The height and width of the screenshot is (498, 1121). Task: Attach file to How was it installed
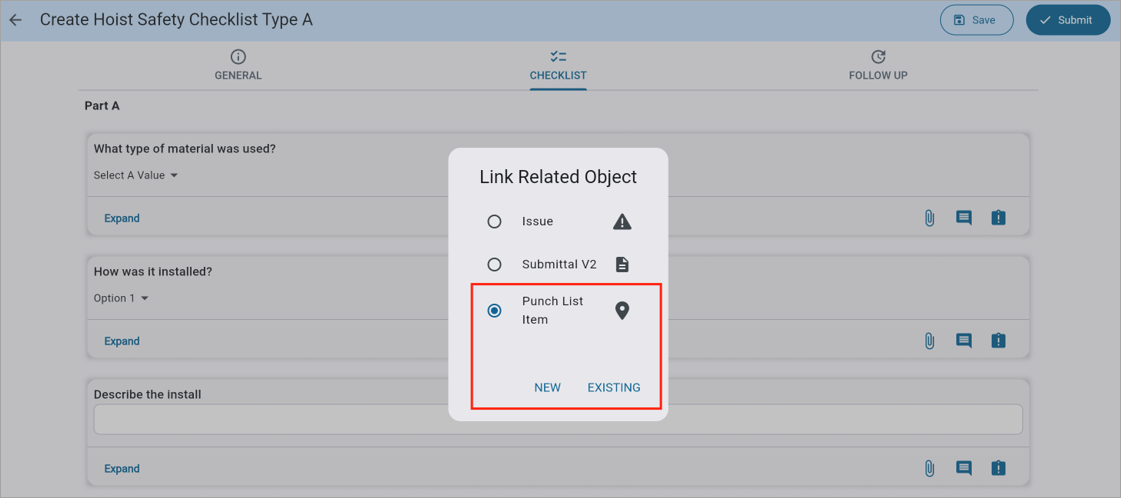[929, 341]
